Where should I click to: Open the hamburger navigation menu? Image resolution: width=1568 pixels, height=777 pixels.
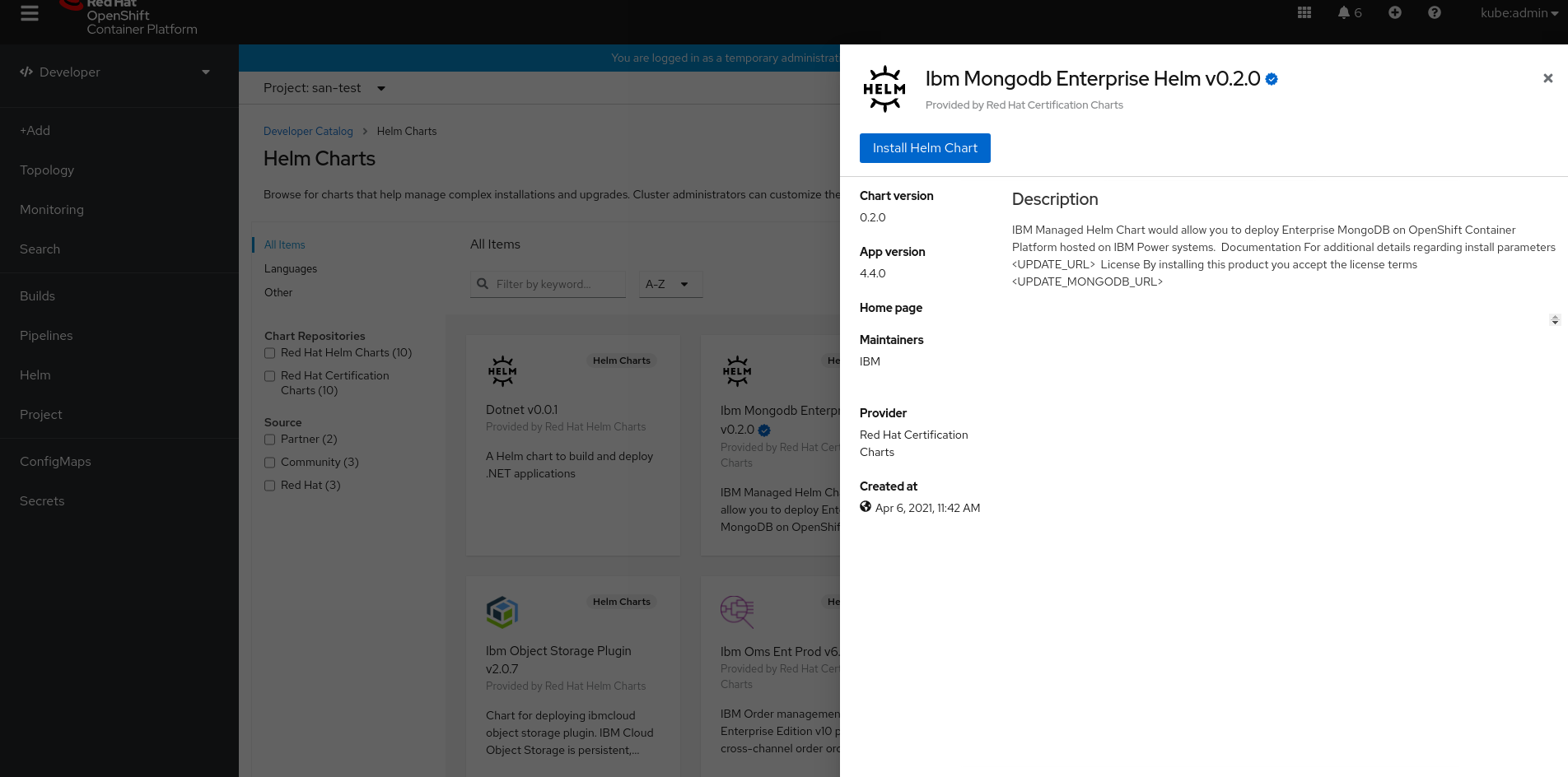pos(30,13)
